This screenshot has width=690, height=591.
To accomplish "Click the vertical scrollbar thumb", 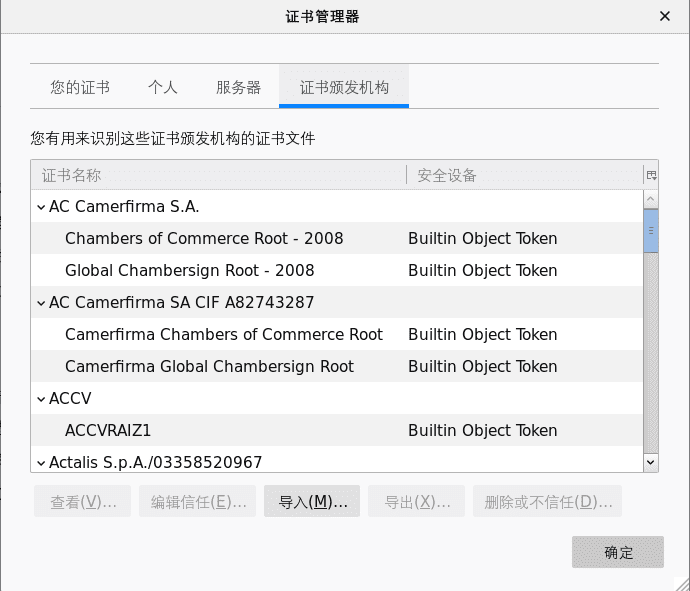I will 651,231.
